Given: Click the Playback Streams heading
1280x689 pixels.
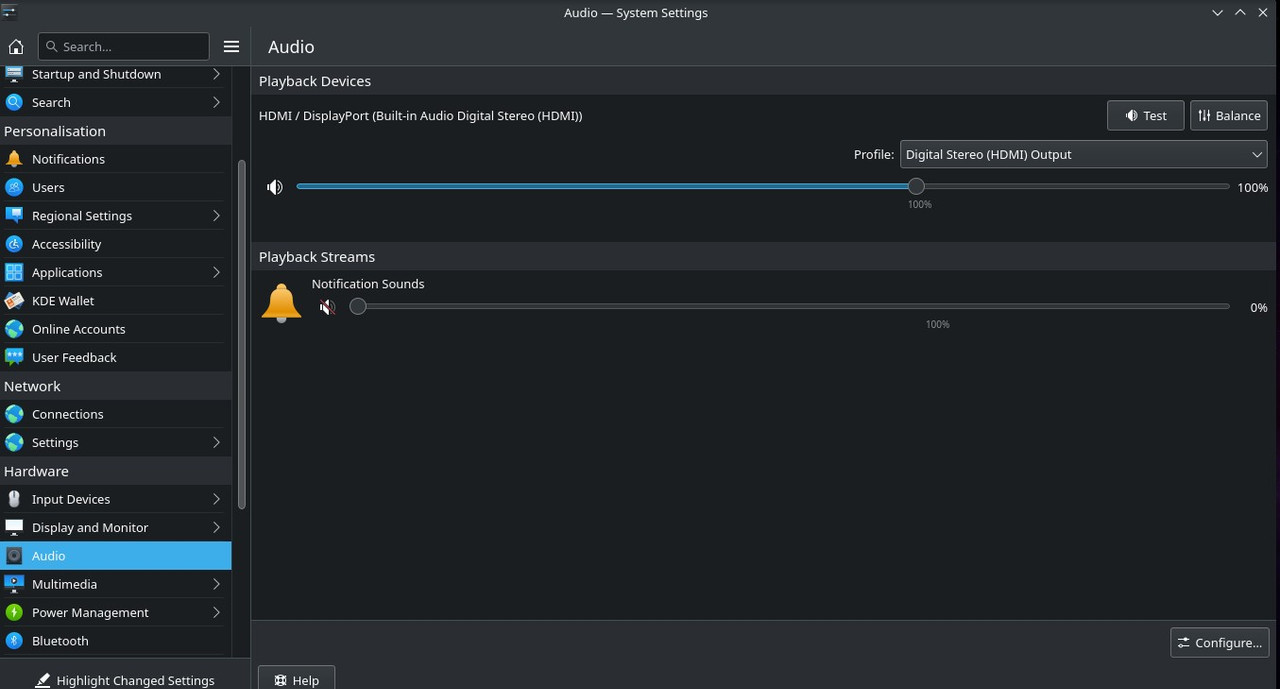Looking at the screenshot, I should click(317, 257).
